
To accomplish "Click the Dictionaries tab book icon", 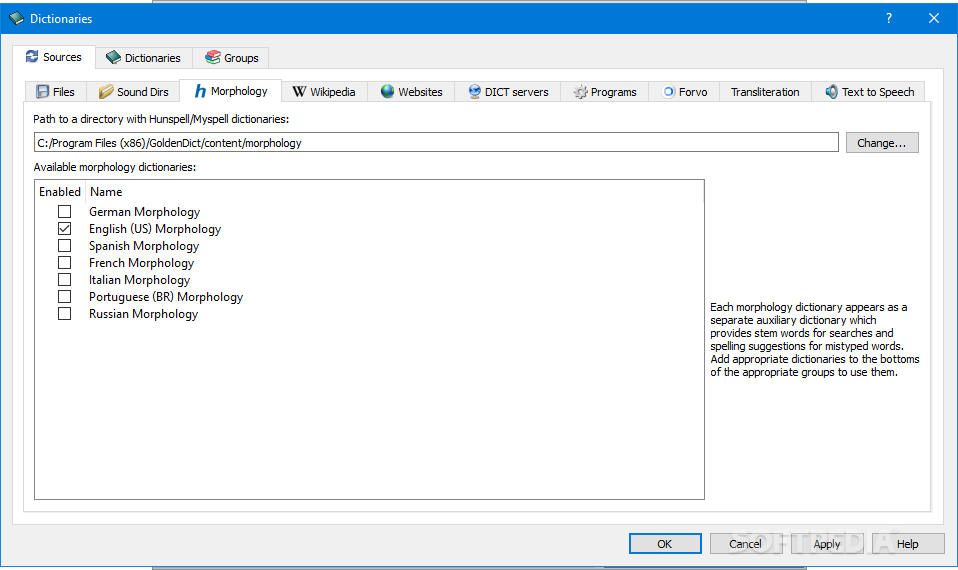I will [x=113, y=57].
